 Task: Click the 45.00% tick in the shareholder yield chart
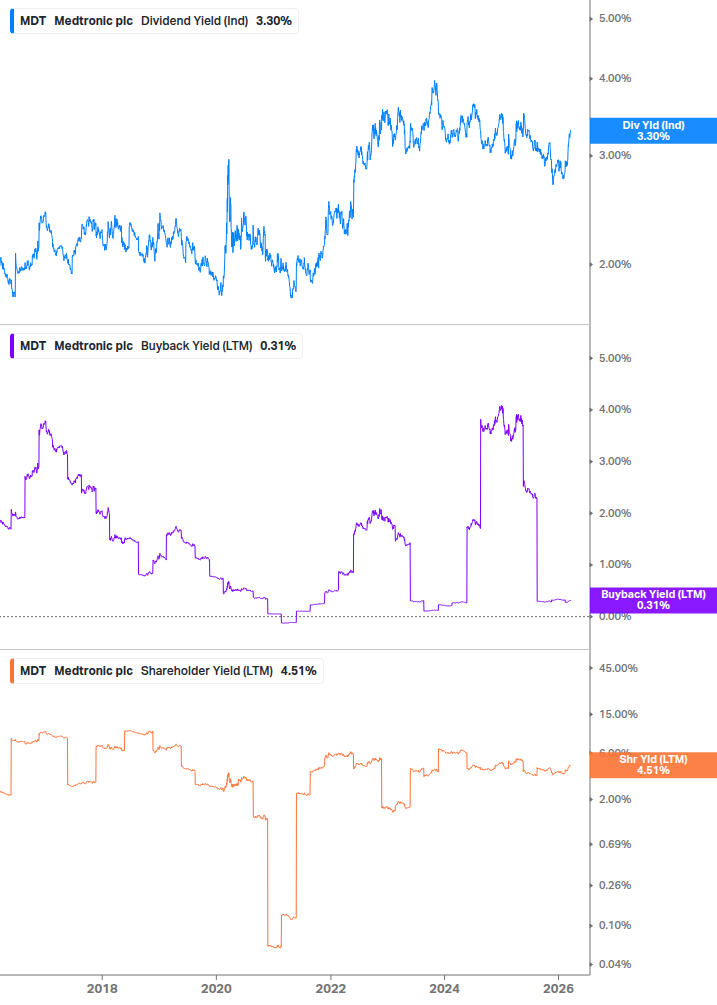point(618,668)
